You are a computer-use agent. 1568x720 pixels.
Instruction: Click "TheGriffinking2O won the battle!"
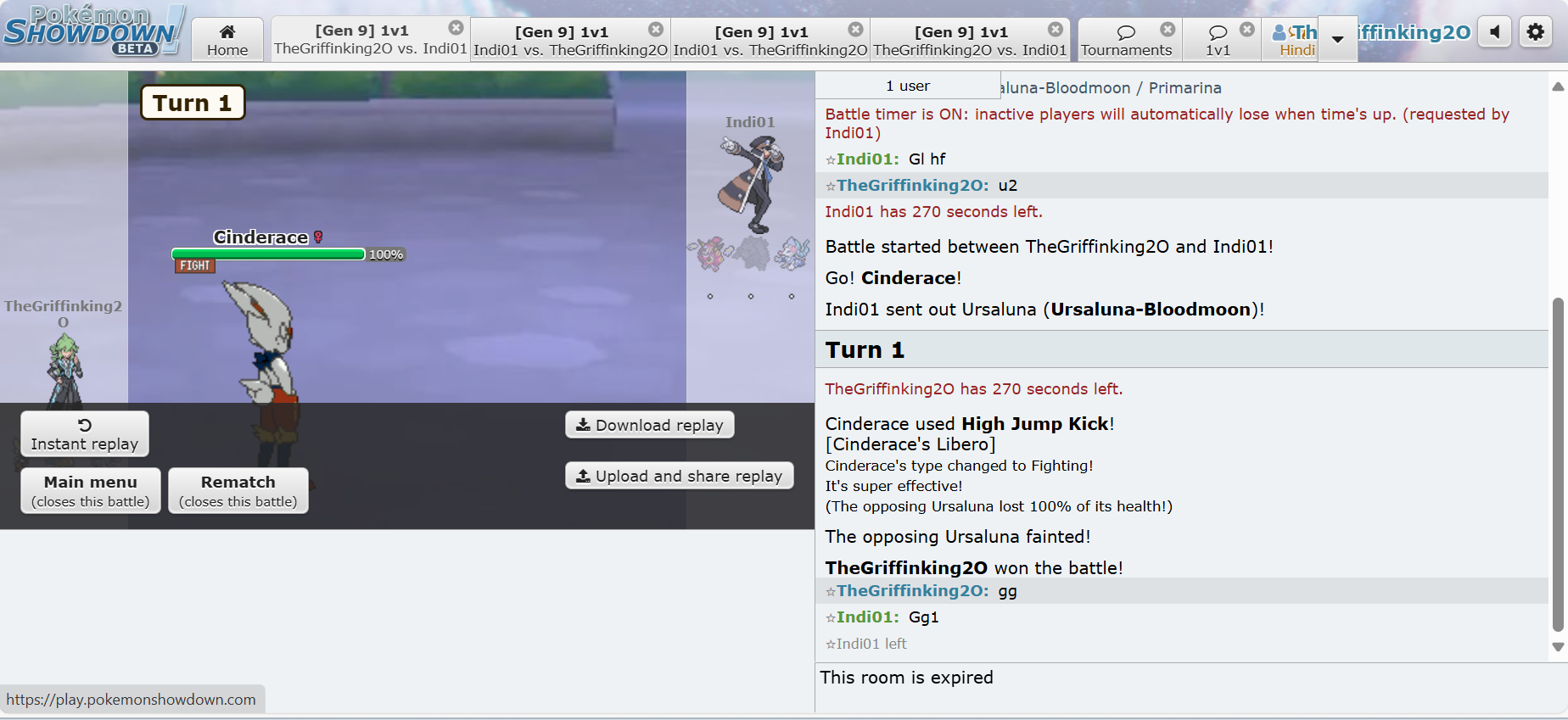tap(974, 568)
